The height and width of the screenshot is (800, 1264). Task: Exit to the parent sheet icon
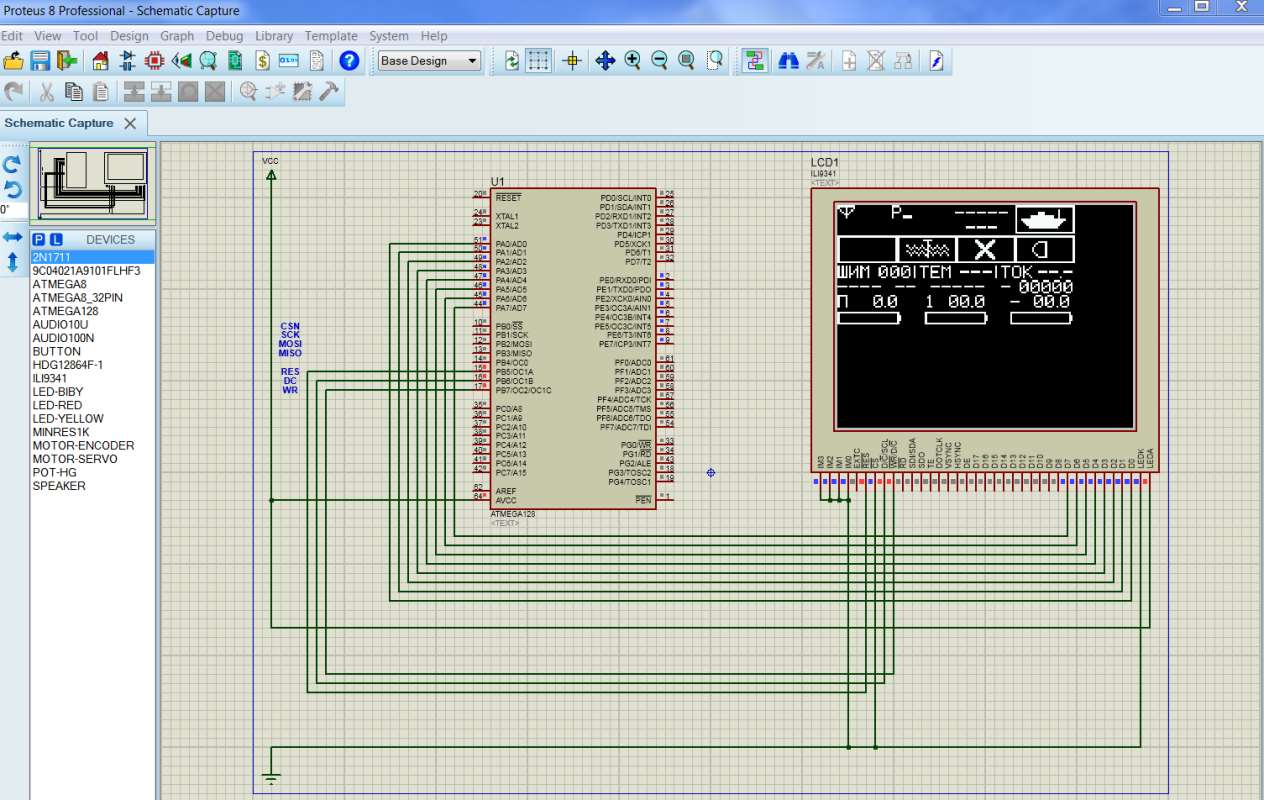pos(903,61)
